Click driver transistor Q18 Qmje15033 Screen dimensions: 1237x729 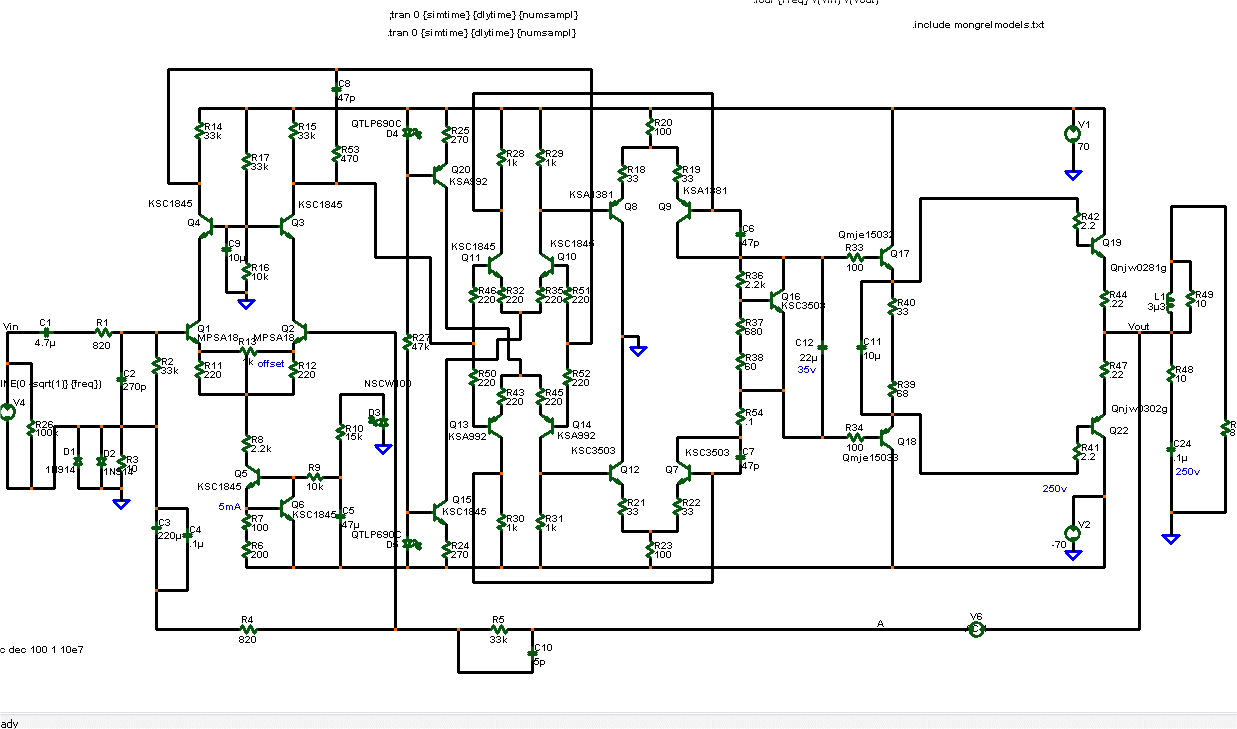click(x=888, y=437)
